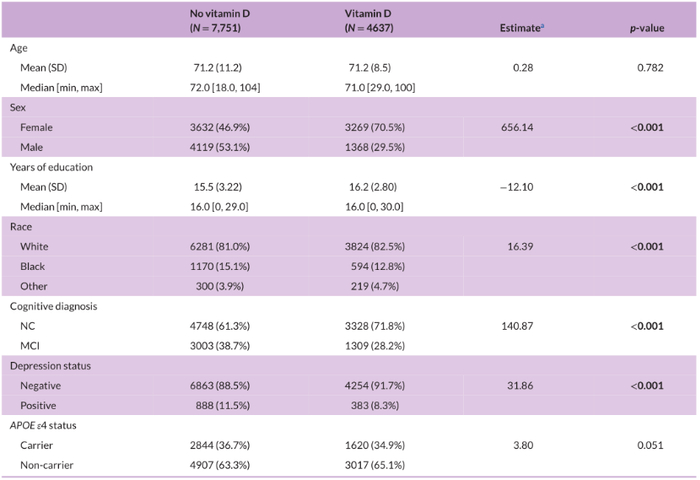Screen dimensions: 700x480
Task: Select the Age row label
Action: coord(18,48)
